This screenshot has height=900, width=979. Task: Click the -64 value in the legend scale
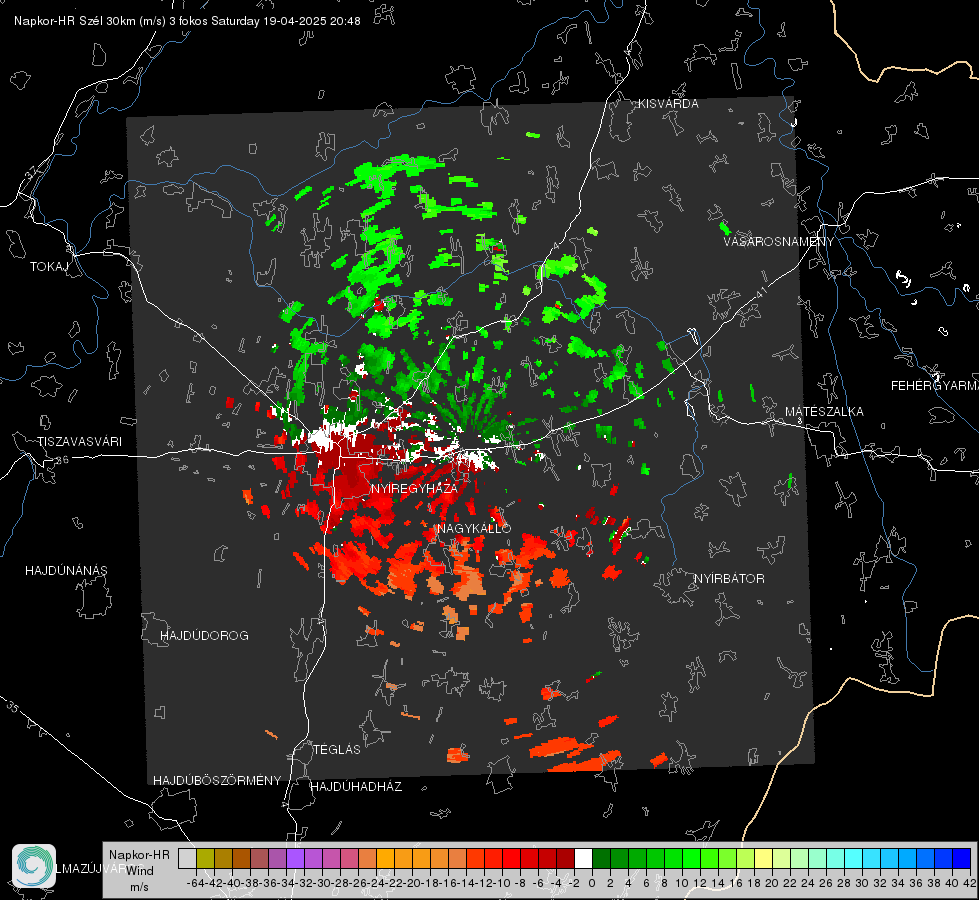click(195, 883)
